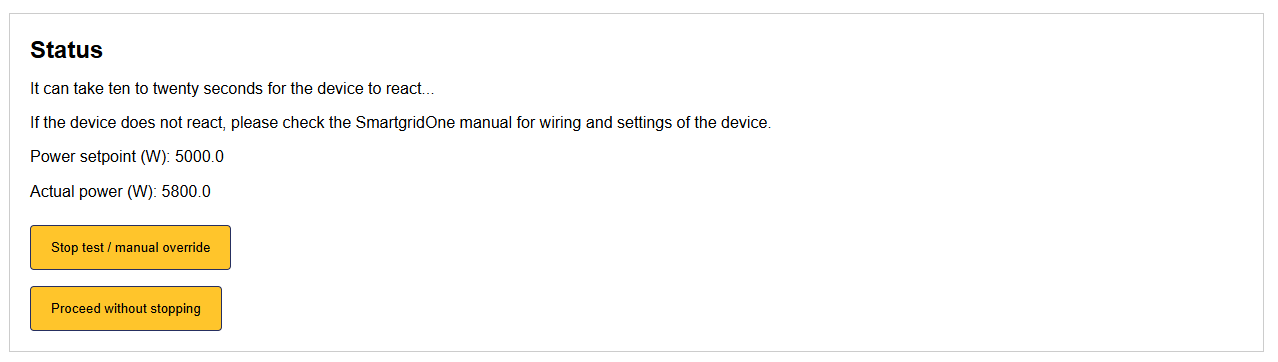1278x362 pixels.
Task: Click the 'Power setpoint (W):' label
Action: [x=100, y=157]
